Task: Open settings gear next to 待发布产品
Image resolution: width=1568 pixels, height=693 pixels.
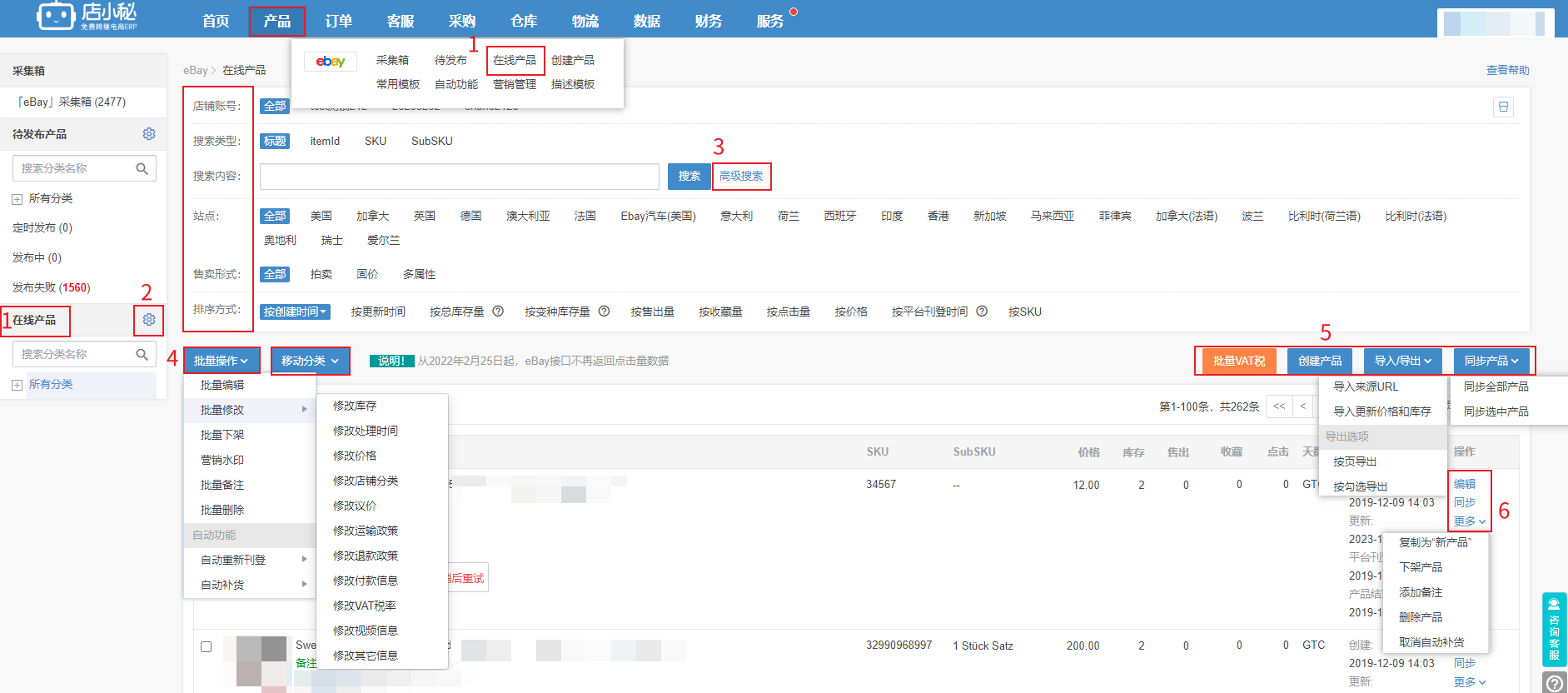Action: click(149, 134)
